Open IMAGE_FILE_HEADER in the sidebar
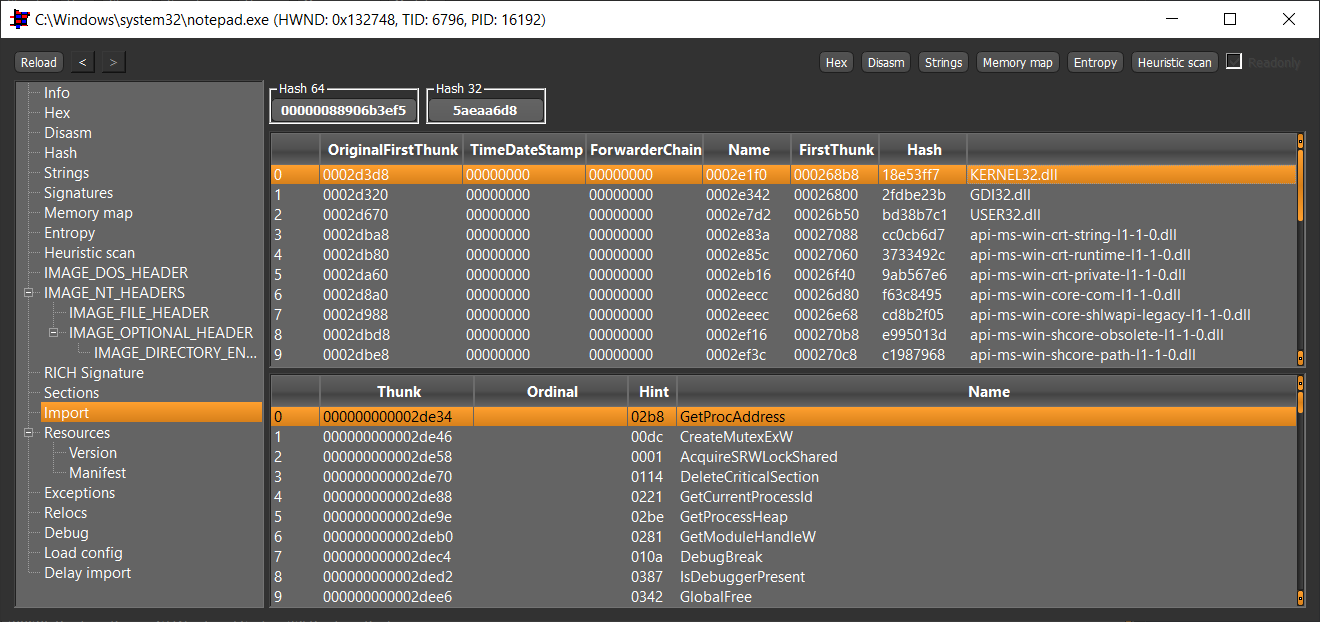The width and height of the screenshot is (1320, 622). pyautogui.click(x=139, y=313)
